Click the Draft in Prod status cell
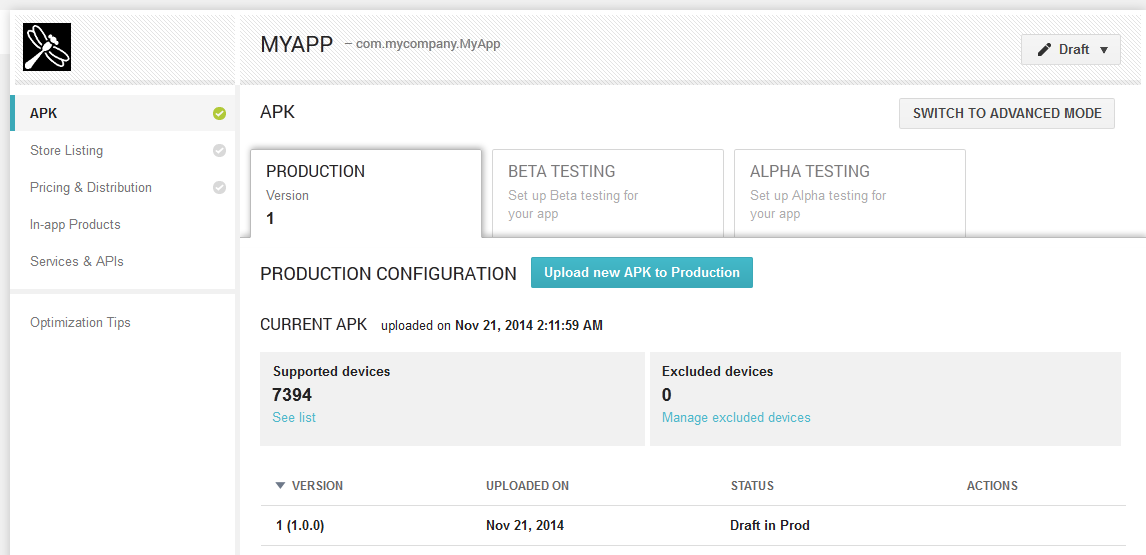The height and width of the screenshot is (555, 1146). point(770,525)
